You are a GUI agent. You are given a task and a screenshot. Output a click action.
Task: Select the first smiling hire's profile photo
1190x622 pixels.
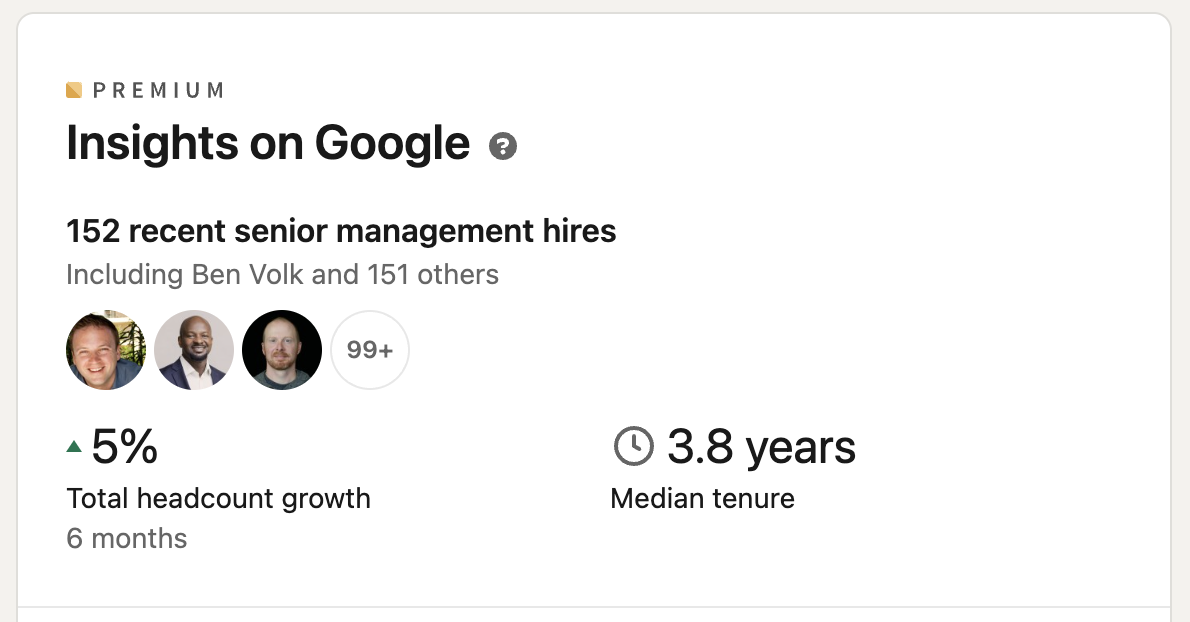point(106,350)
